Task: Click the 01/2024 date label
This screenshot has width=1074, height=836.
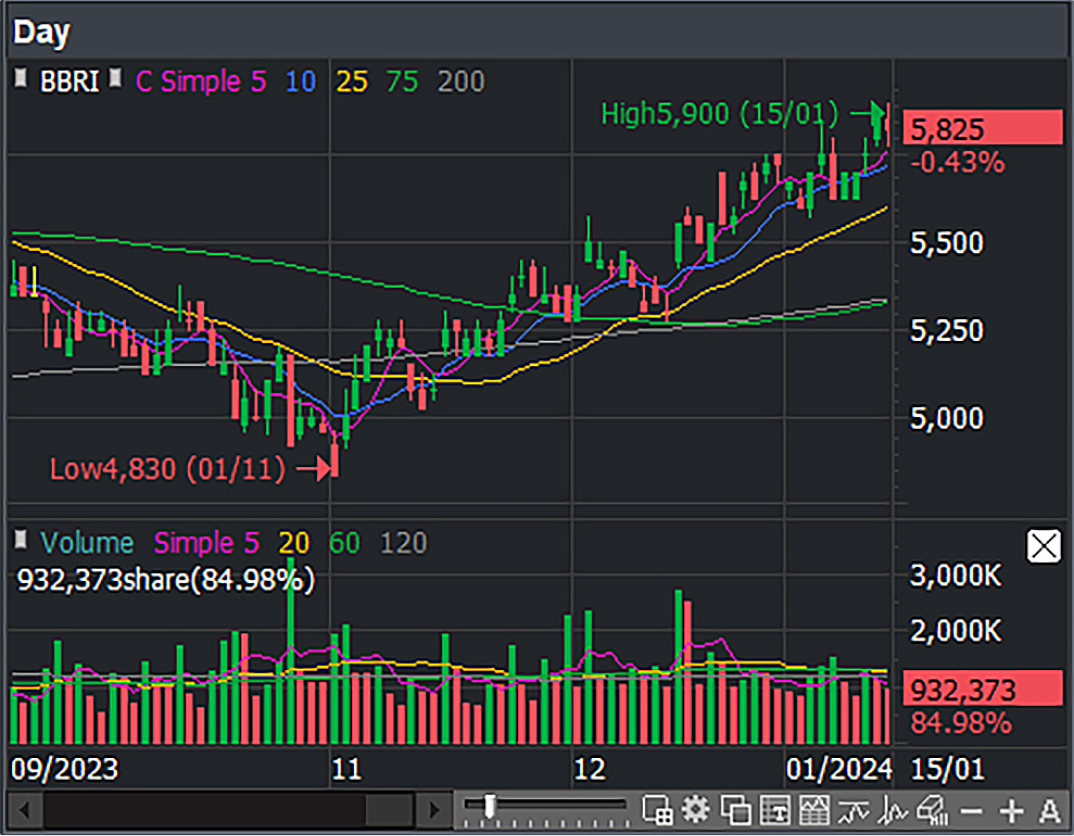Action: click(x=839, y=769)
